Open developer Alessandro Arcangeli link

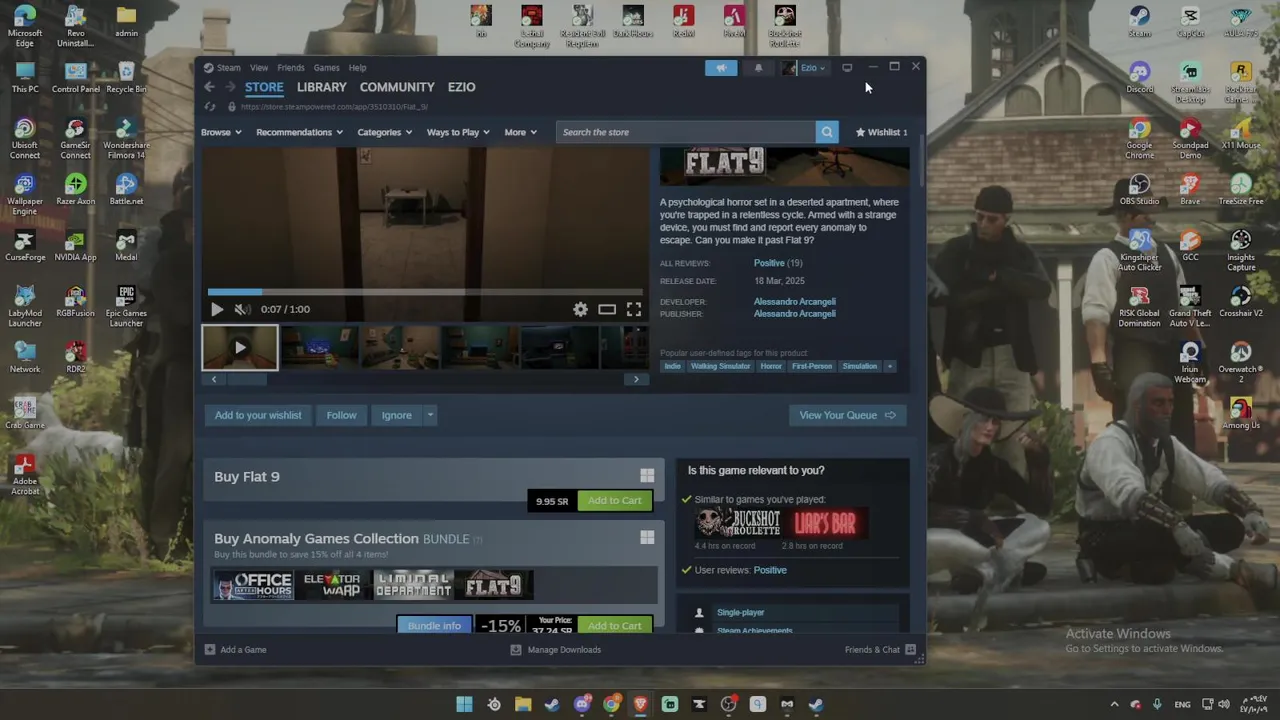(x=795, y=301)
